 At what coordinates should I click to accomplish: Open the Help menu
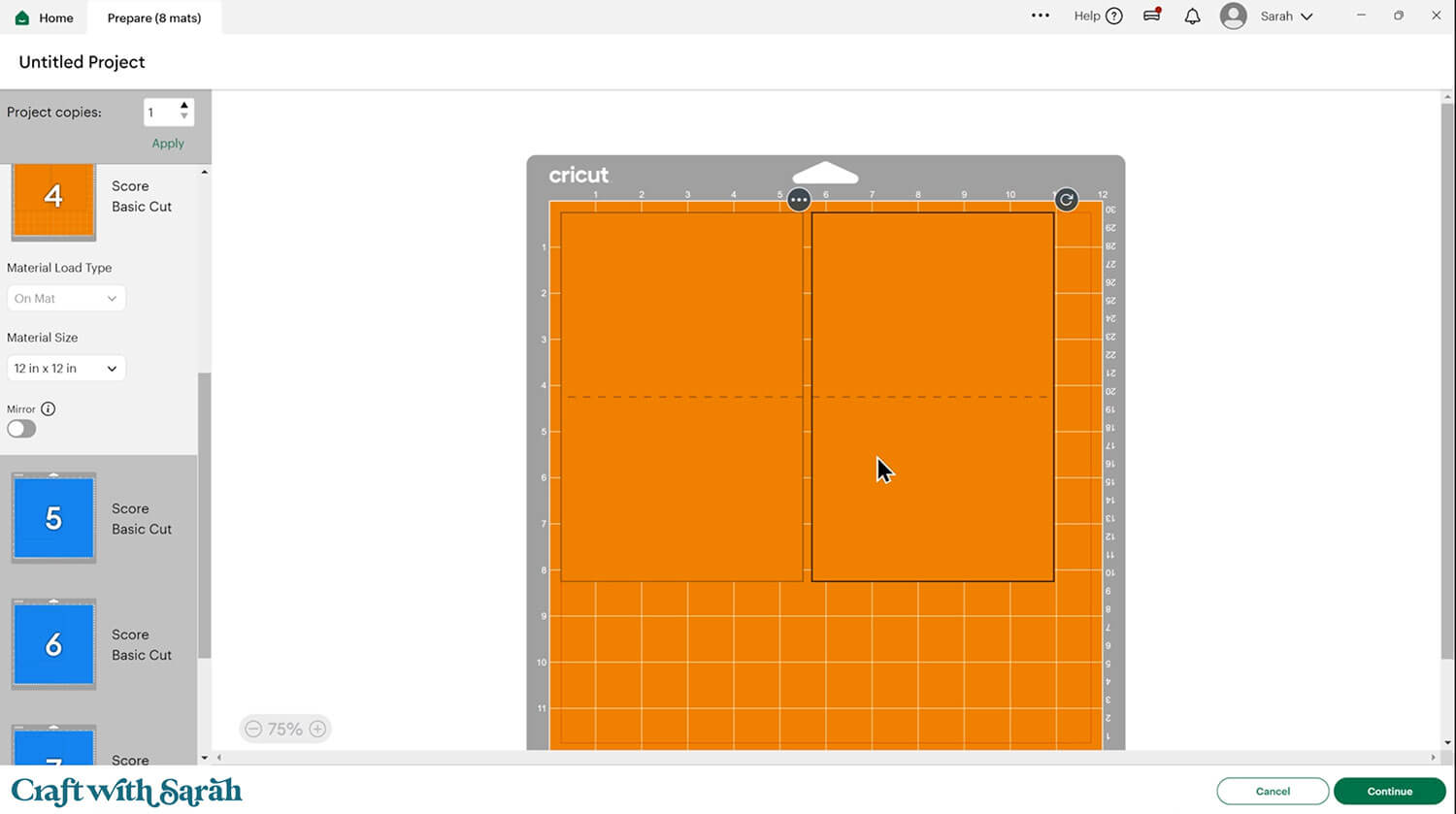click(1098, 16)
